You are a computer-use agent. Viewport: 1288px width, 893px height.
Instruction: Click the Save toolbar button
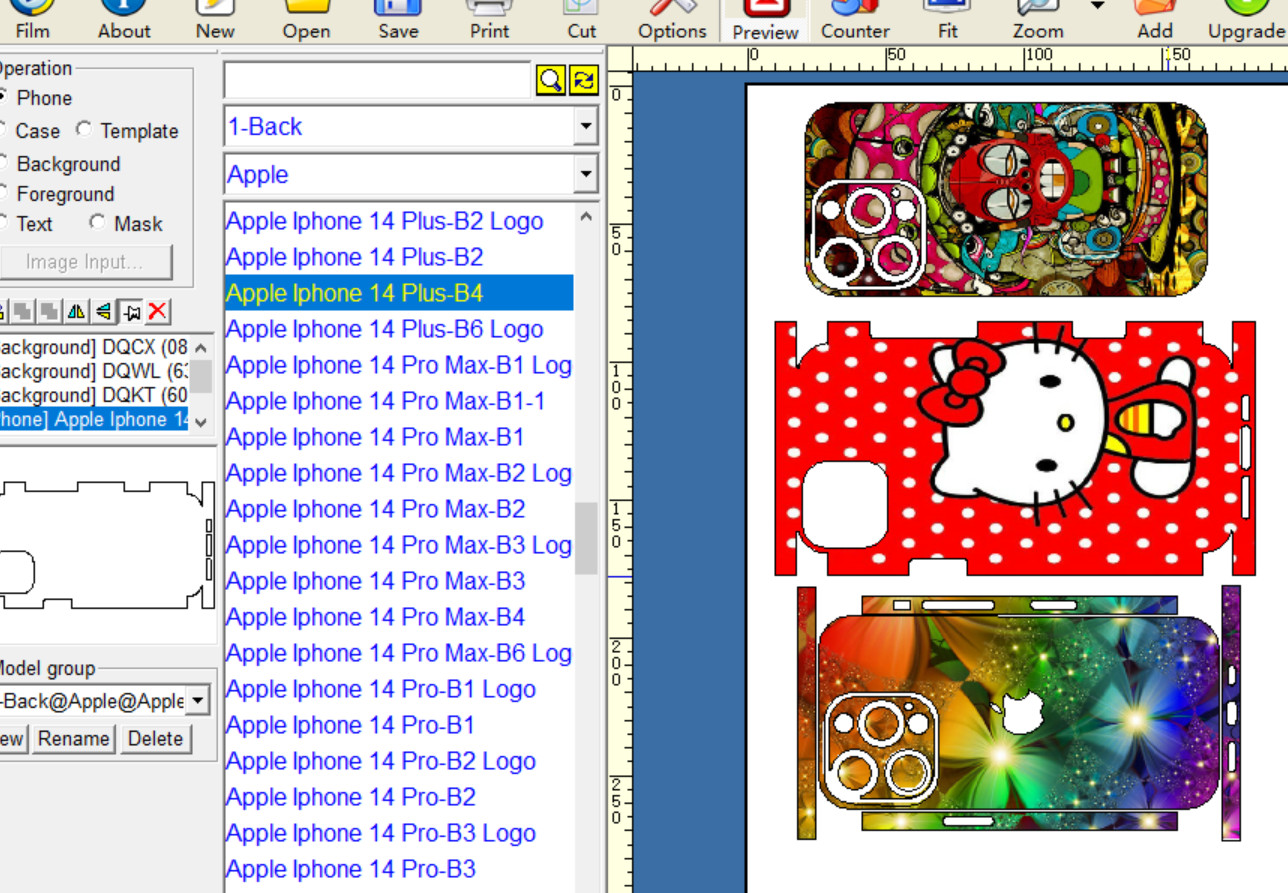(398, 20)
